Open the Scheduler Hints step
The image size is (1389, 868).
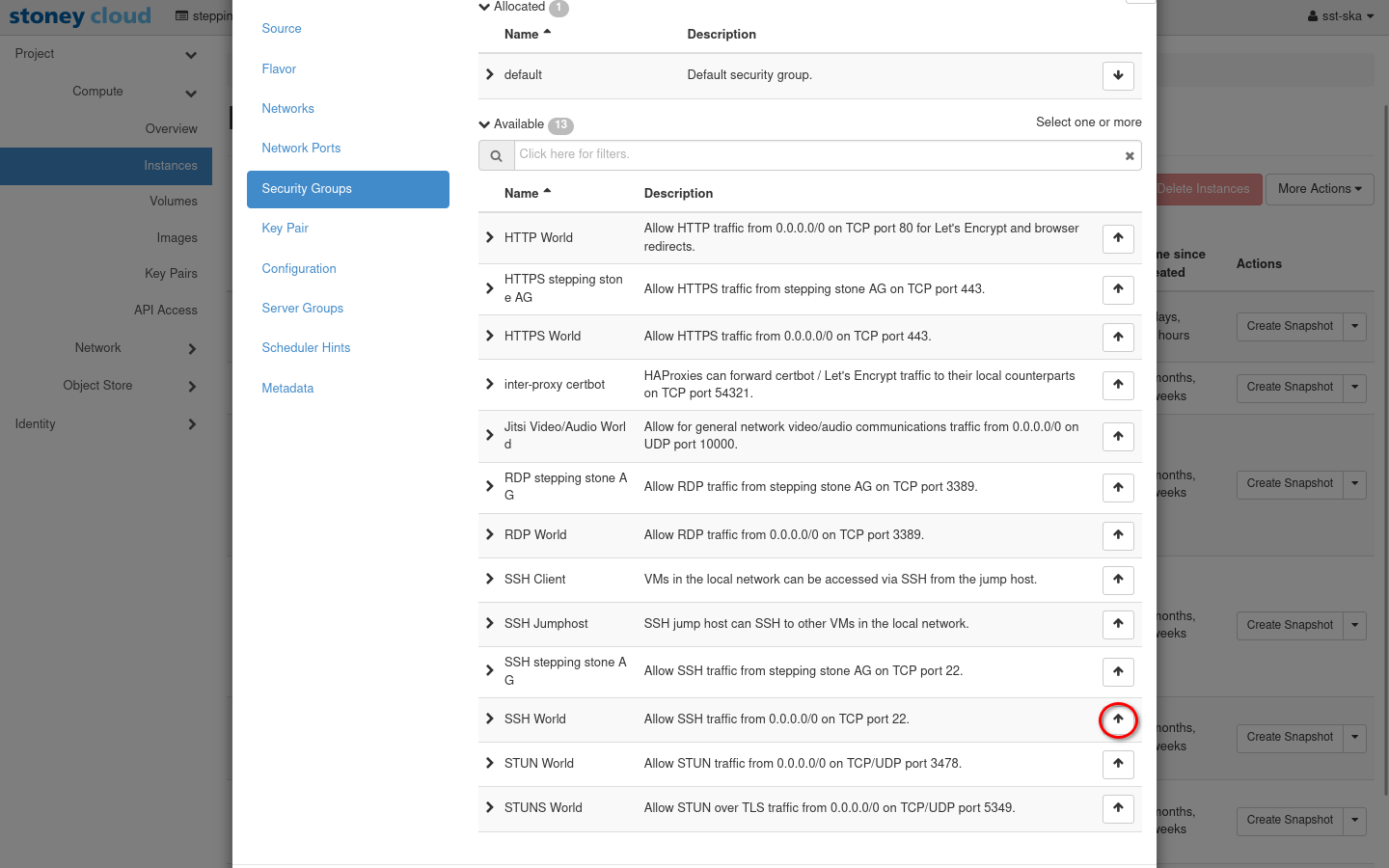[306, 348]
